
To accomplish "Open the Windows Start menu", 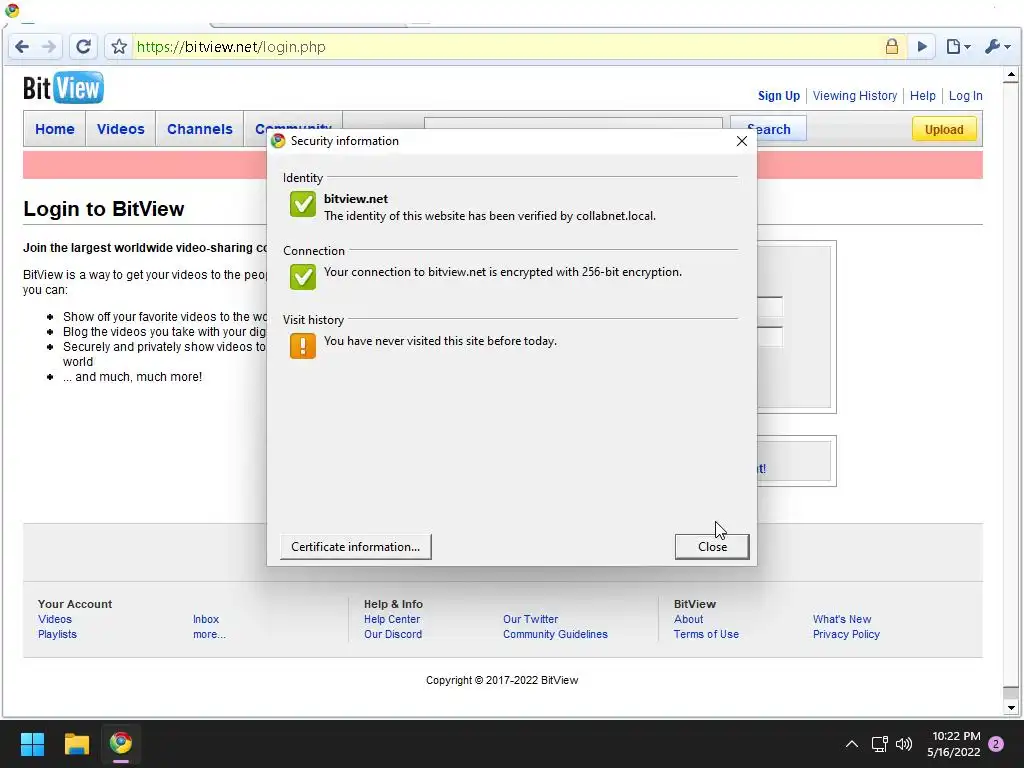I will (x=32, y=743).
